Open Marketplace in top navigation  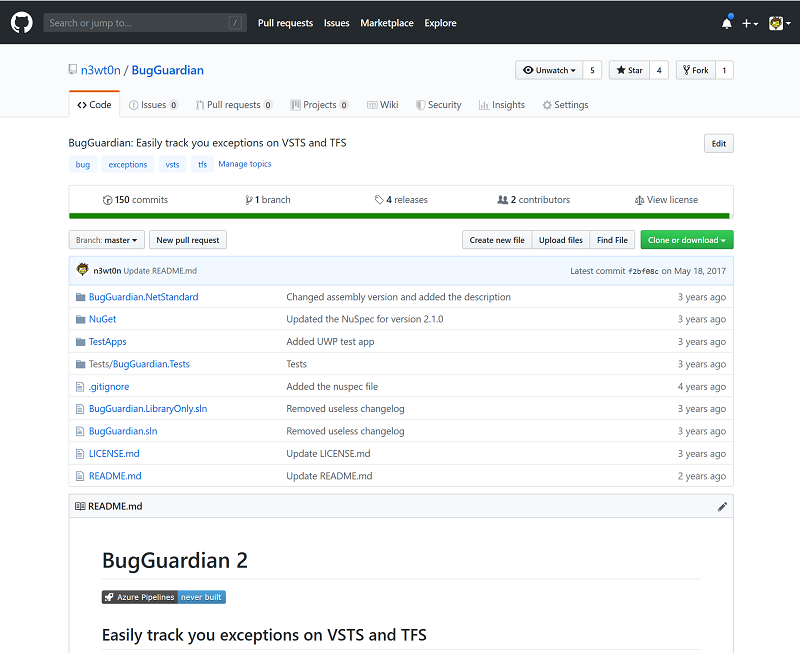click(387, 23)
